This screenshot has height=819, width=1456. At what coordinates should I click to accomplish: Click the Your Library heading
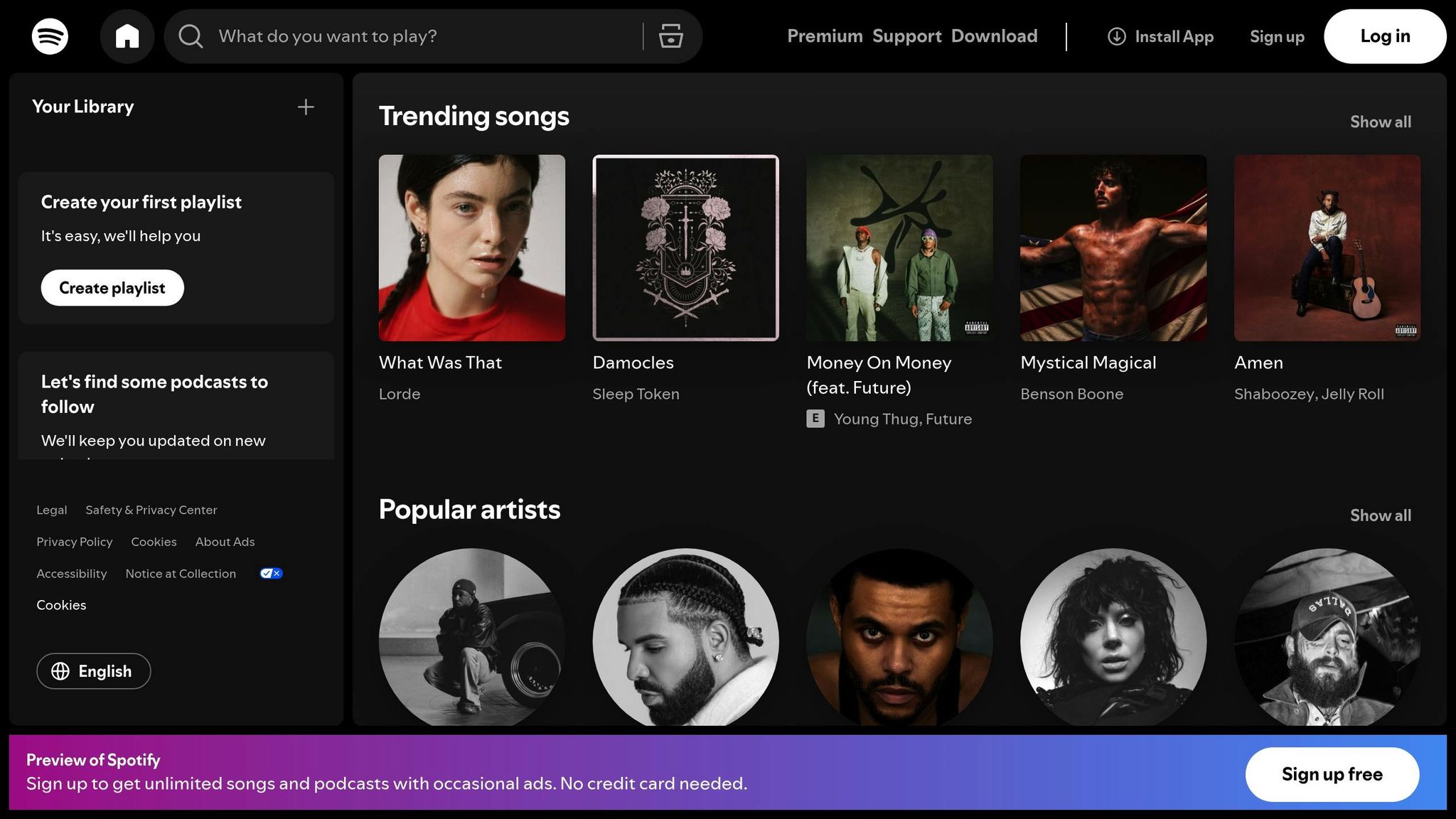(82, 107)
